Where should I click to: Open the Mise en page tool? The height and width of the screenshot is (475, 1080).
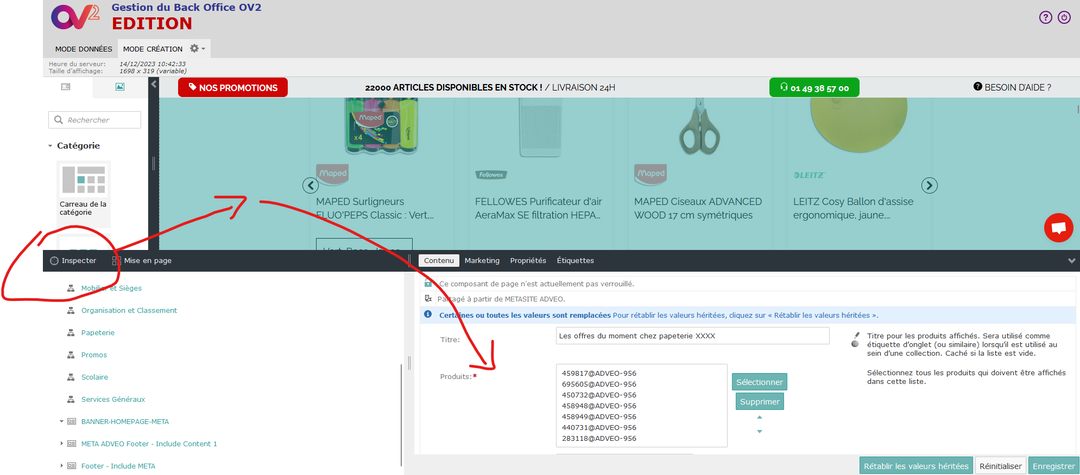142,261
